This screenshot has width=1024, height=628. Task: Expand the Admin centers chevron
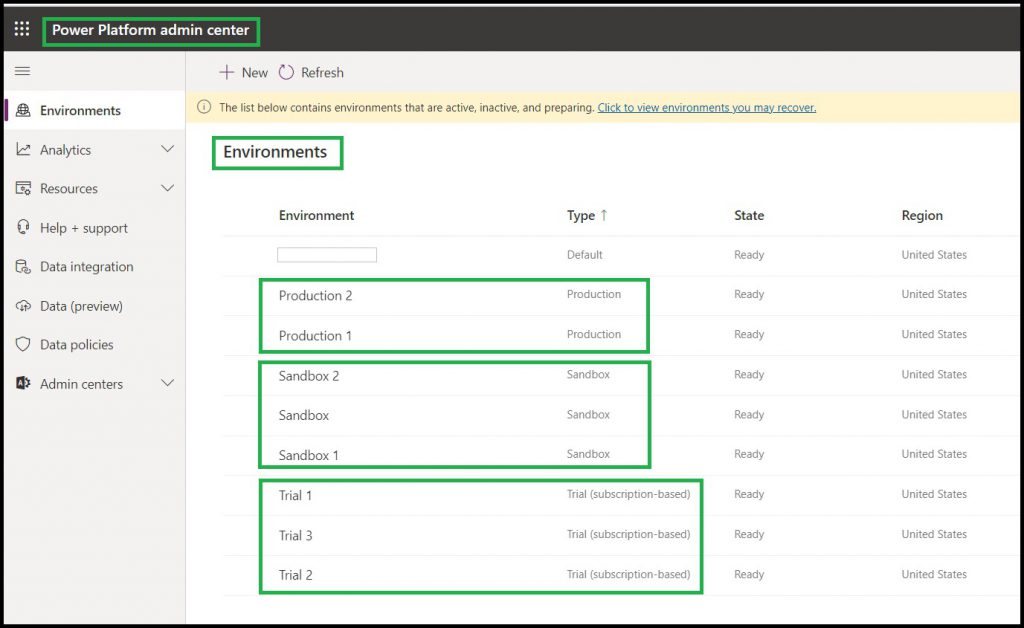pyautogui.click(x=167, y=383)
